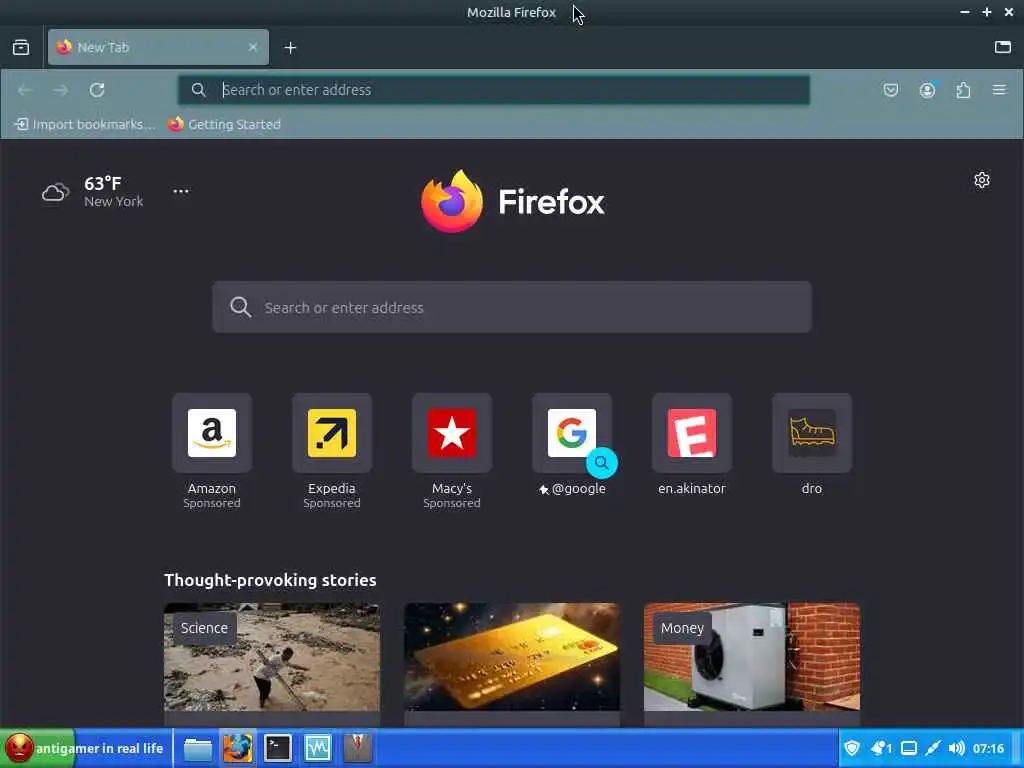Viewport: 1024px width, 768px height.
Task: Click the notification tray icon with 1
Action: (881, 748)
